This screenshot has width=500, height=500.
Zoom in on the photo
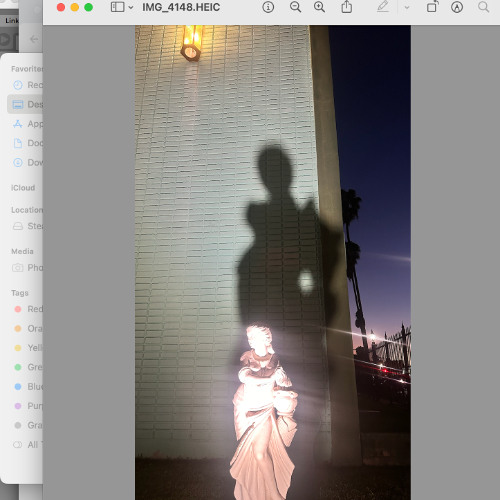tap(319, 7)
